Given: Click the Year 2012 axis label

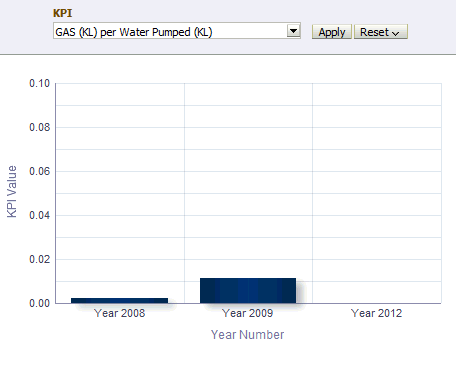Looking at the screenshot, I should pyautogui.click(x=377, y=313).
